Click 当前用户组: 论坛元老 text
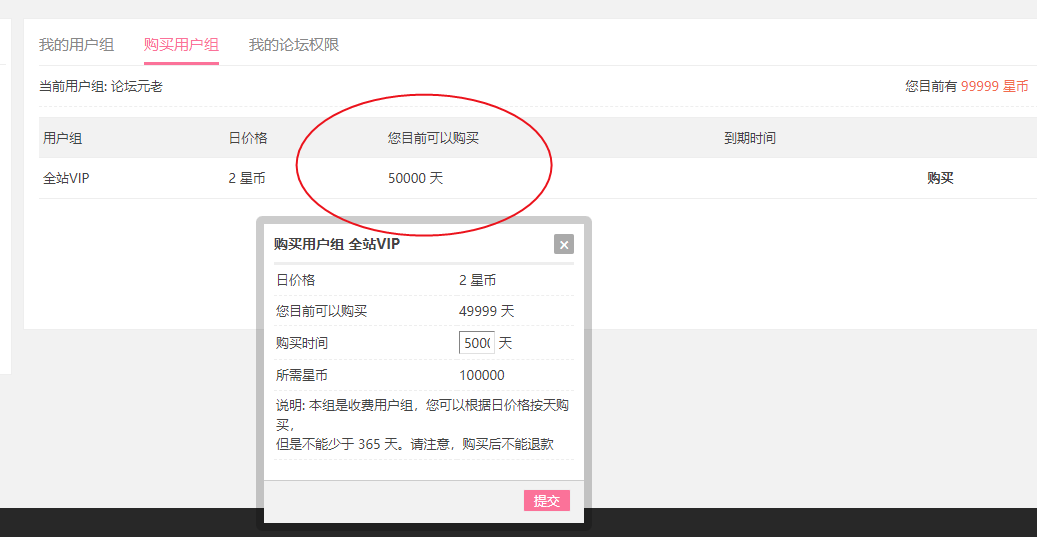This screenshot has height=537, width=1037. pos(101,86)
